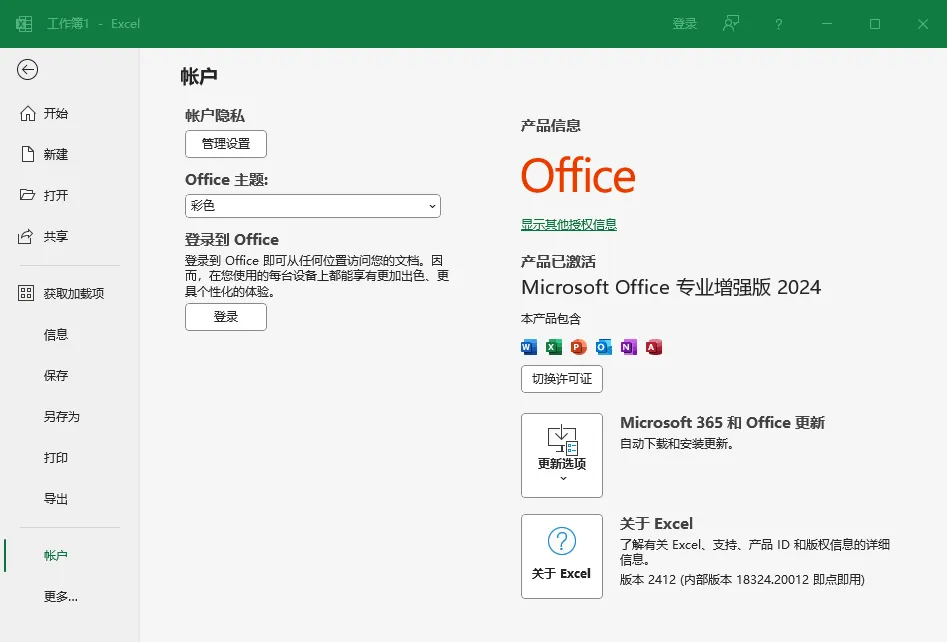The height and width of the screenshot is (642, 947).
Task: Click the back arrow icon
Action: [x=27, y=69]
